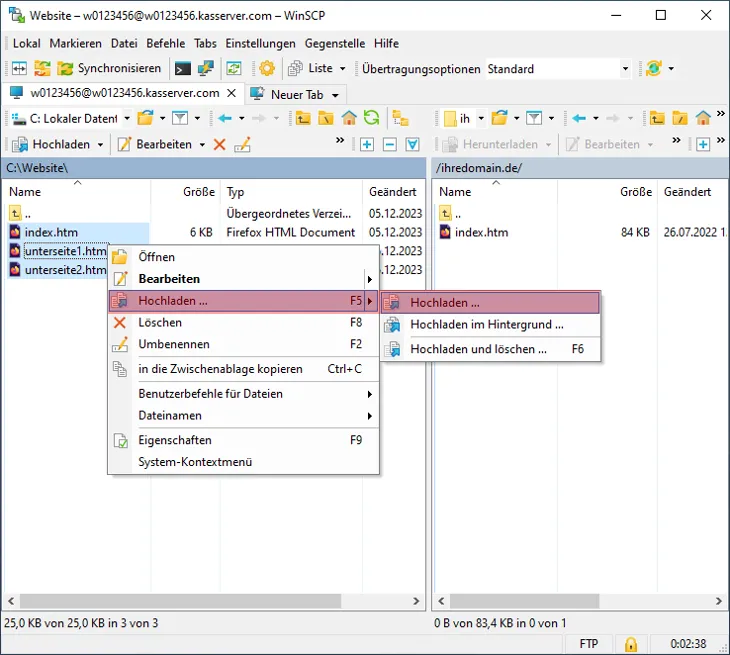The width and height of the screenshot is (730, 655).
Task: Sort the remote panel by Größe column
Action: tap(608, 192)
